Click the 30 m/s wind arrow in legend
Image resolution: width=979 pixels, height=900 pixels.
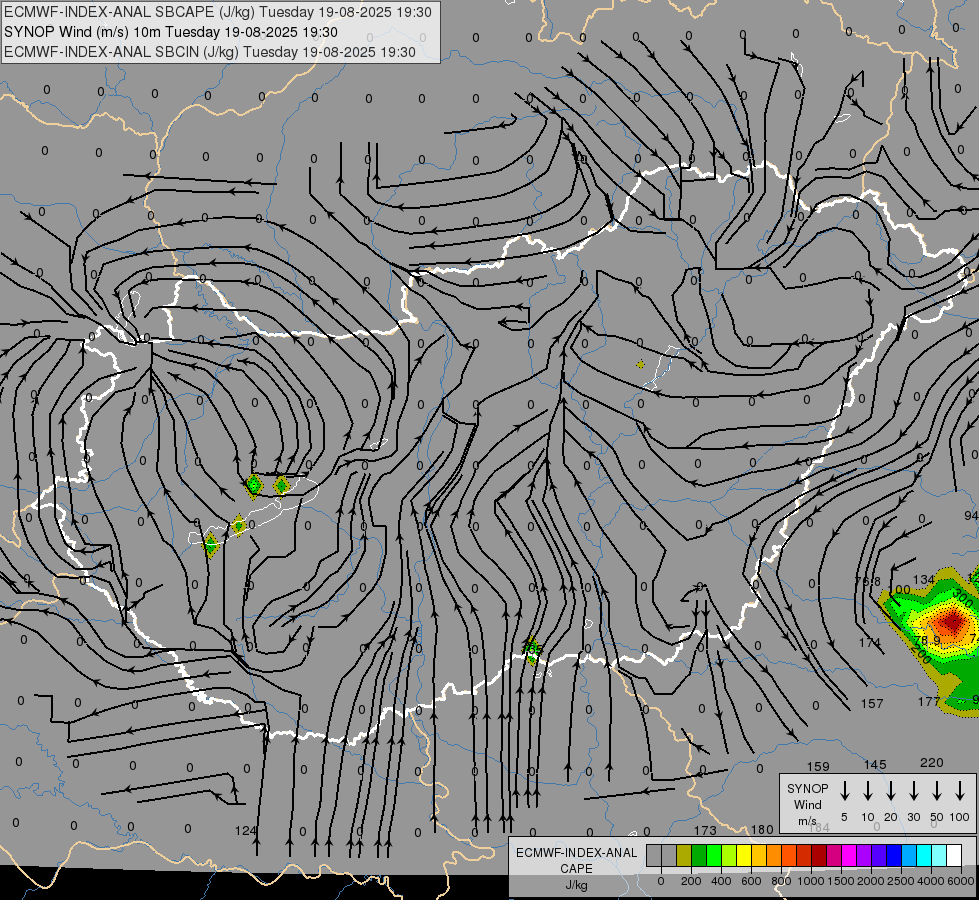(x=913, y=791)
